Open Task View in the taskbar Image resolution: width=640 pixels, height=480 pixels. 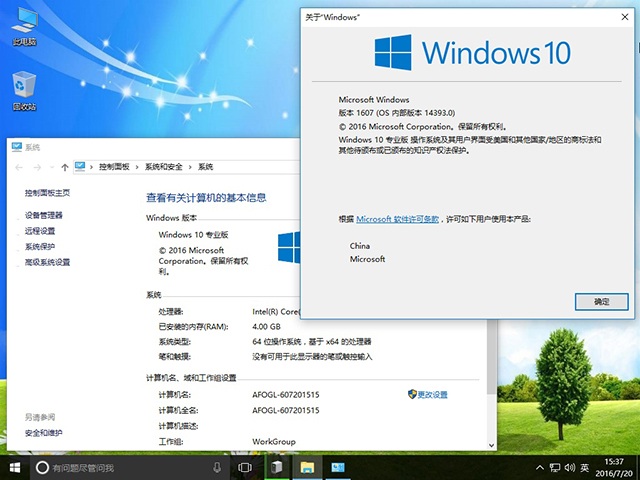click(x=245, y=467)
